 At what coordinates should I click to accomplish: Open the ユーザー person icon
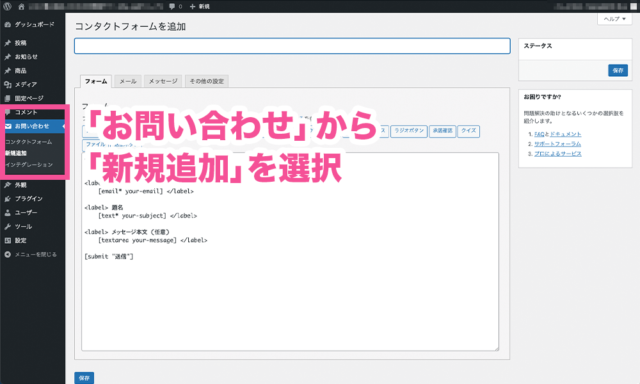(x=7, y=213)
